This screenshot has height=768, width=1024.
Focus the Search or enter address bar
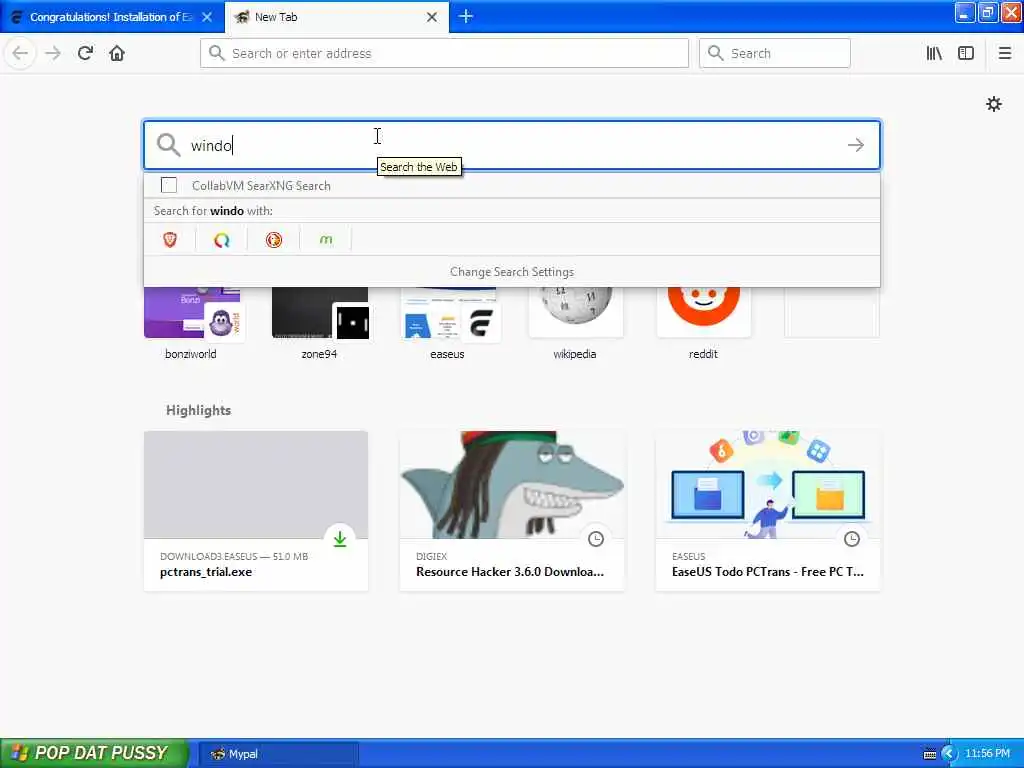444,54
